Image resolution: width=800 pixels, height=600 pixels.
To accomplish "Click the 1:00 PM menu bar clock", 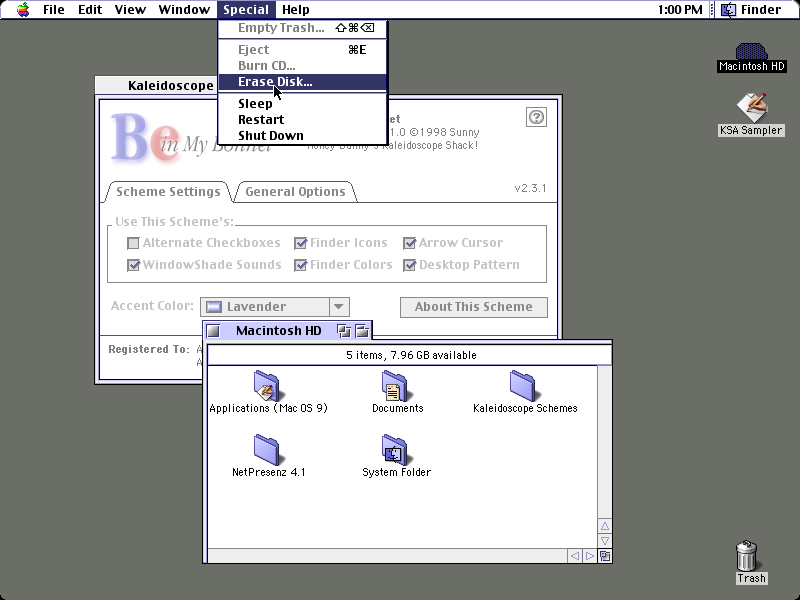I will (x=680, y=10).
